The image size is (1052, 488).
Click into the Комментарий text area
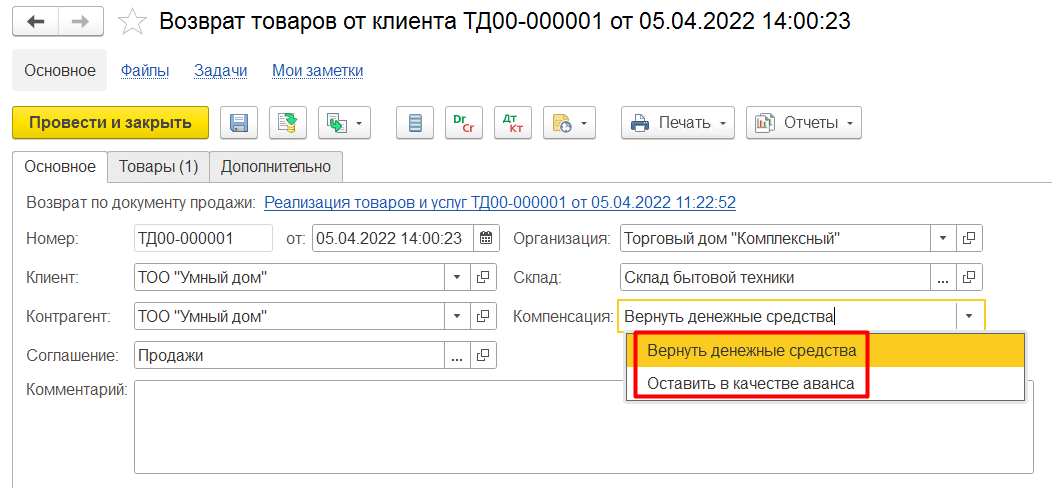(x=582, y=426)
